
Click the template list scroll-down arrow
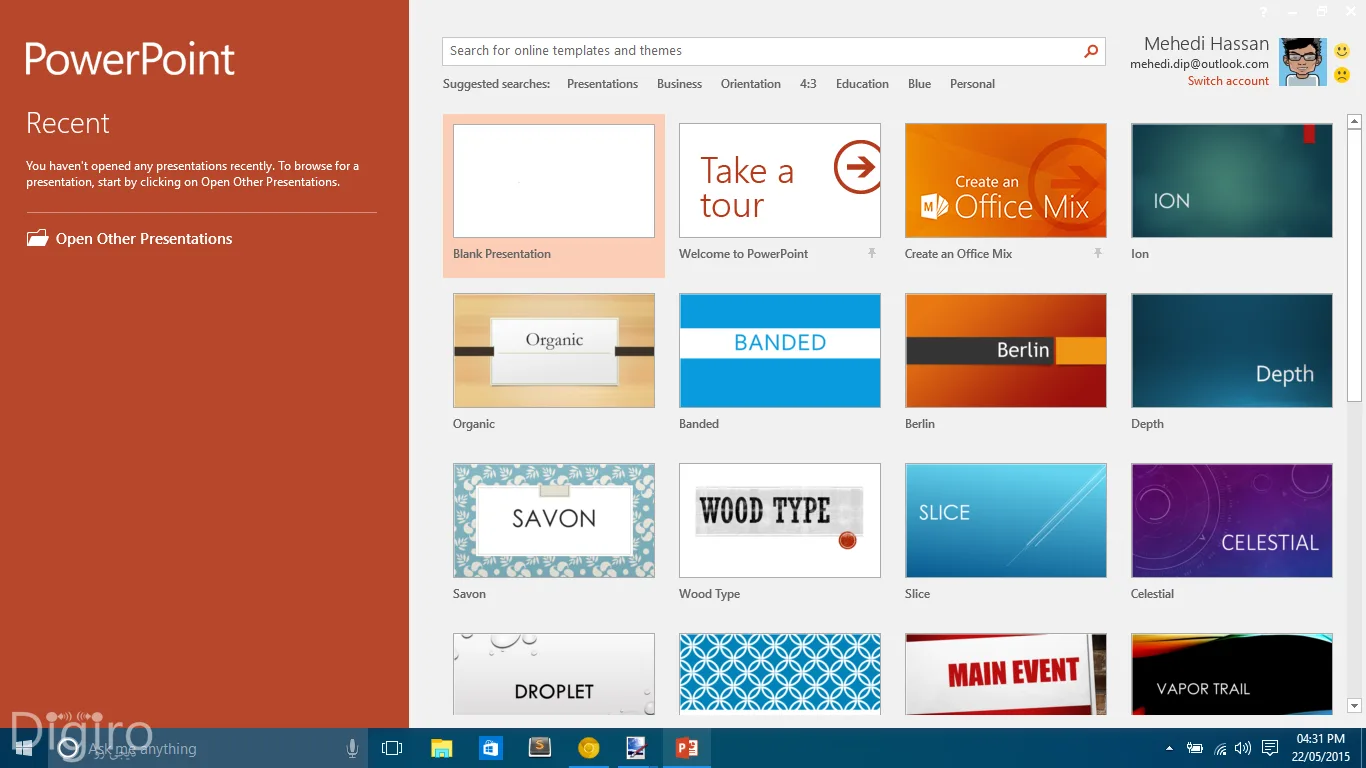(x=1355, y=706)
